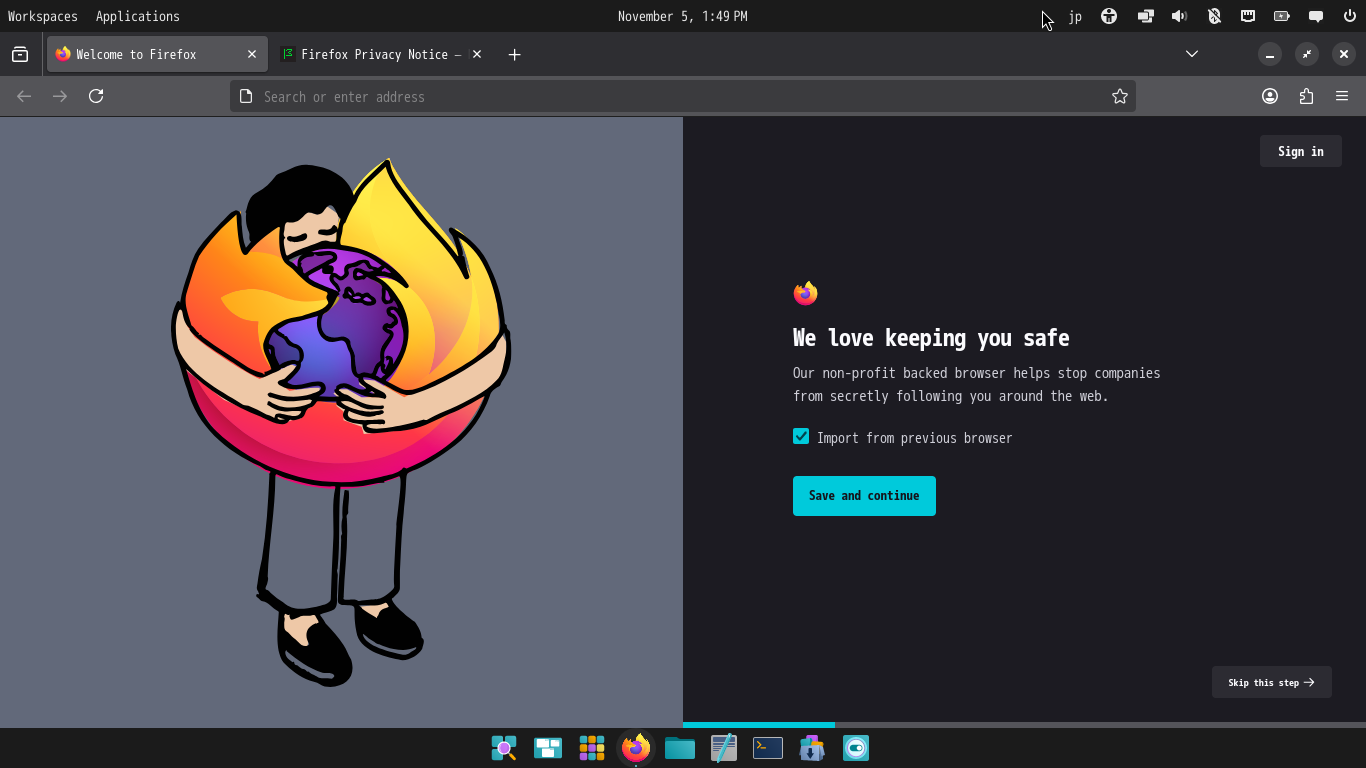Open the Firefox application hamburger menu
The image size is (1366, 768).
click(x=1342, y=96)
